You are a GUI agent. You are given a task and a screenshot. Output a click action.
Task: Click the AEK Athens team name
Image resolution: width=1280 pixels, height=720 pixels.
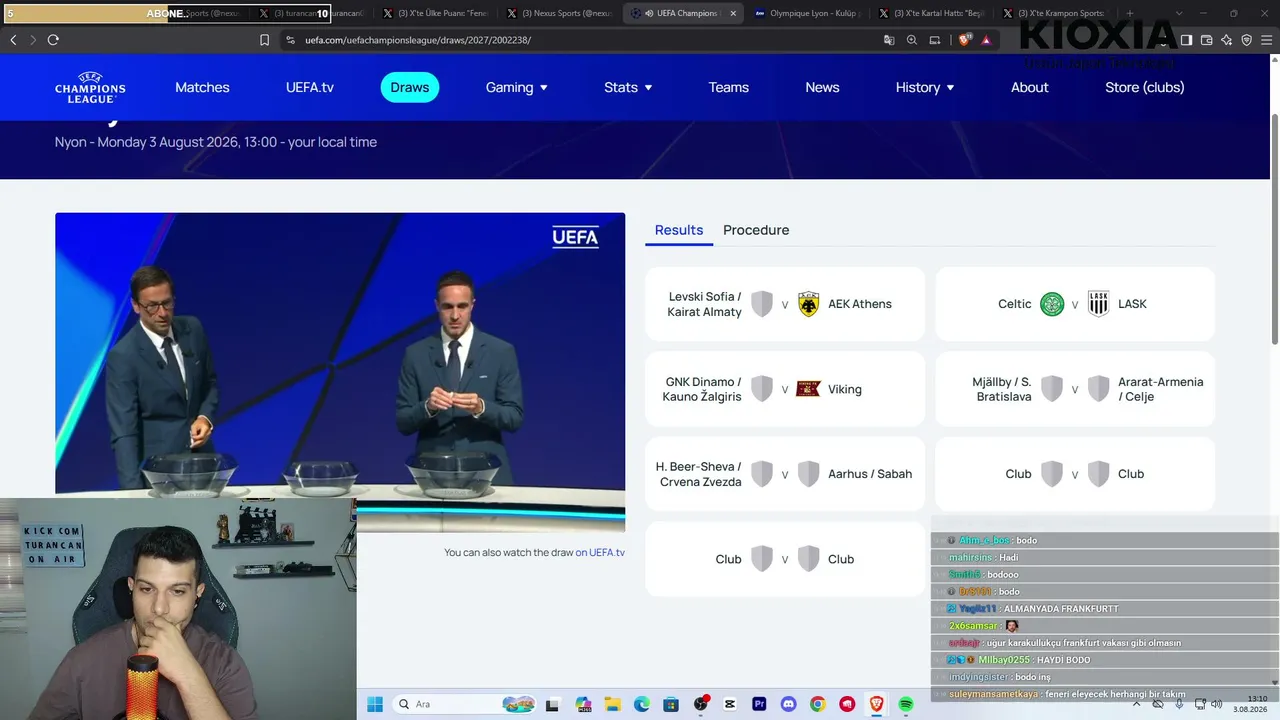[x=860, y=304]
